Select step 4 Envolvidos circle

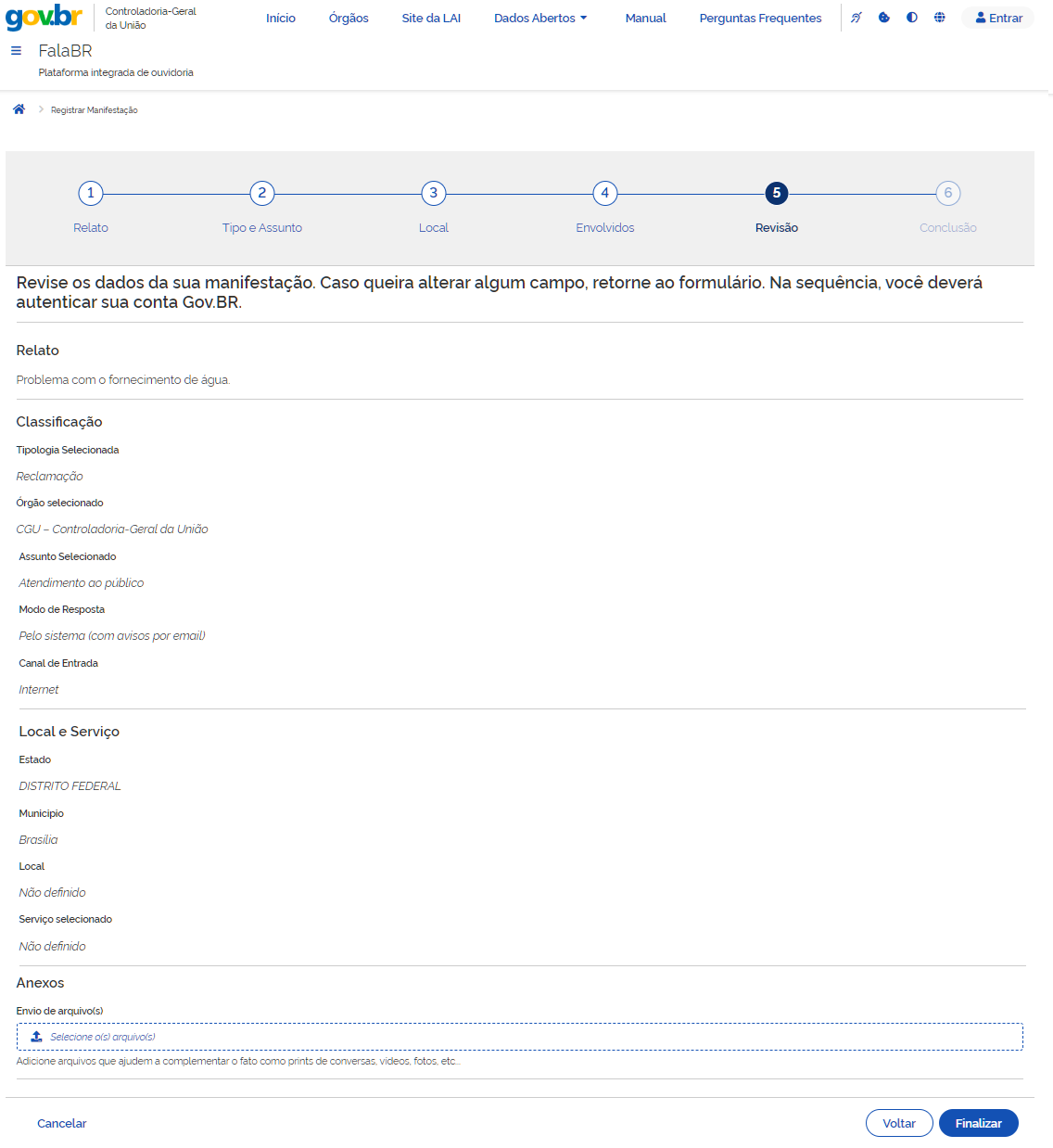pyautogui.click(x=605, y=193)
